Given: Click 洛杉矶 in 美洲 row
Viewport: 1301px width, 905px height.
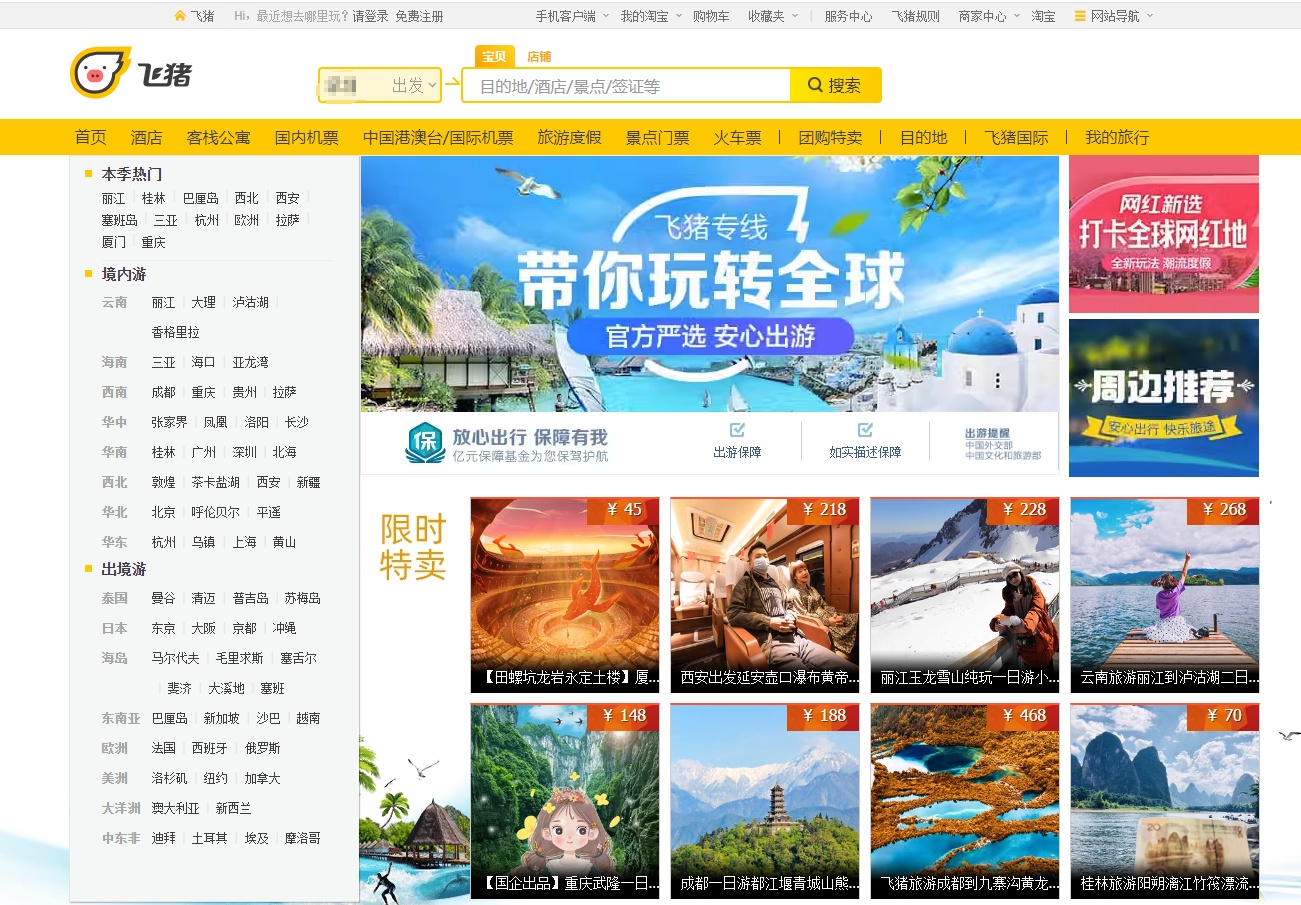Looking at the screenshot, I should tap(170, 778).
